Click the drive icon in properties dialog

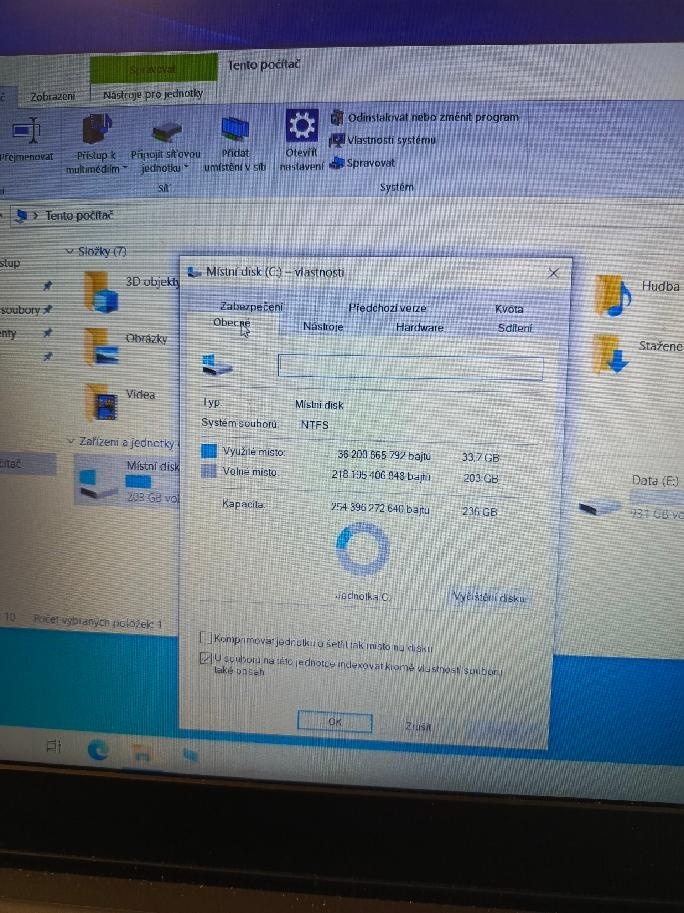point(218,366)
